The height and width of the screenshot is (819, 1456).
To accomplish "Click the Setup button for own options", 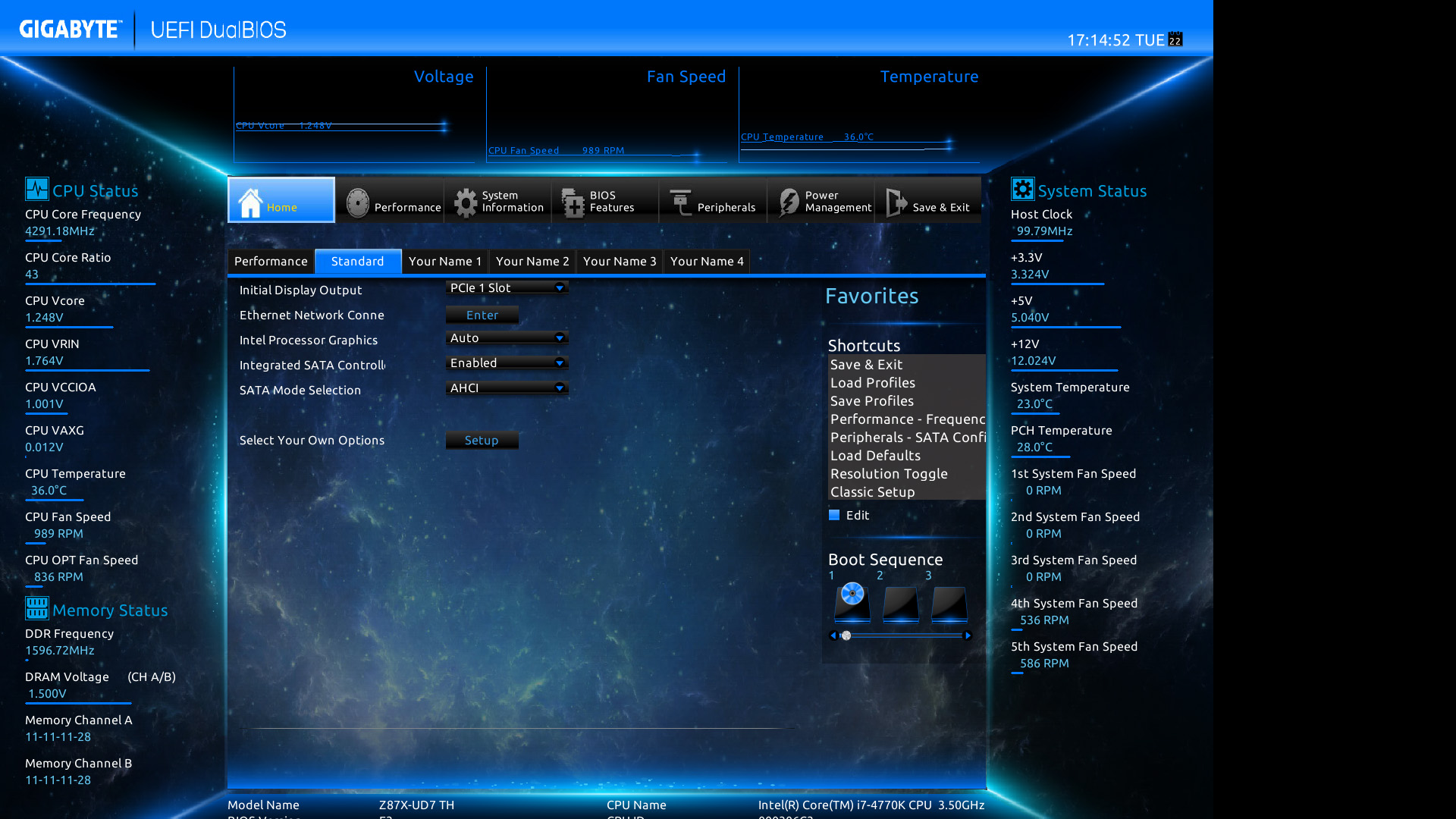I will click(x=482, y=440).
